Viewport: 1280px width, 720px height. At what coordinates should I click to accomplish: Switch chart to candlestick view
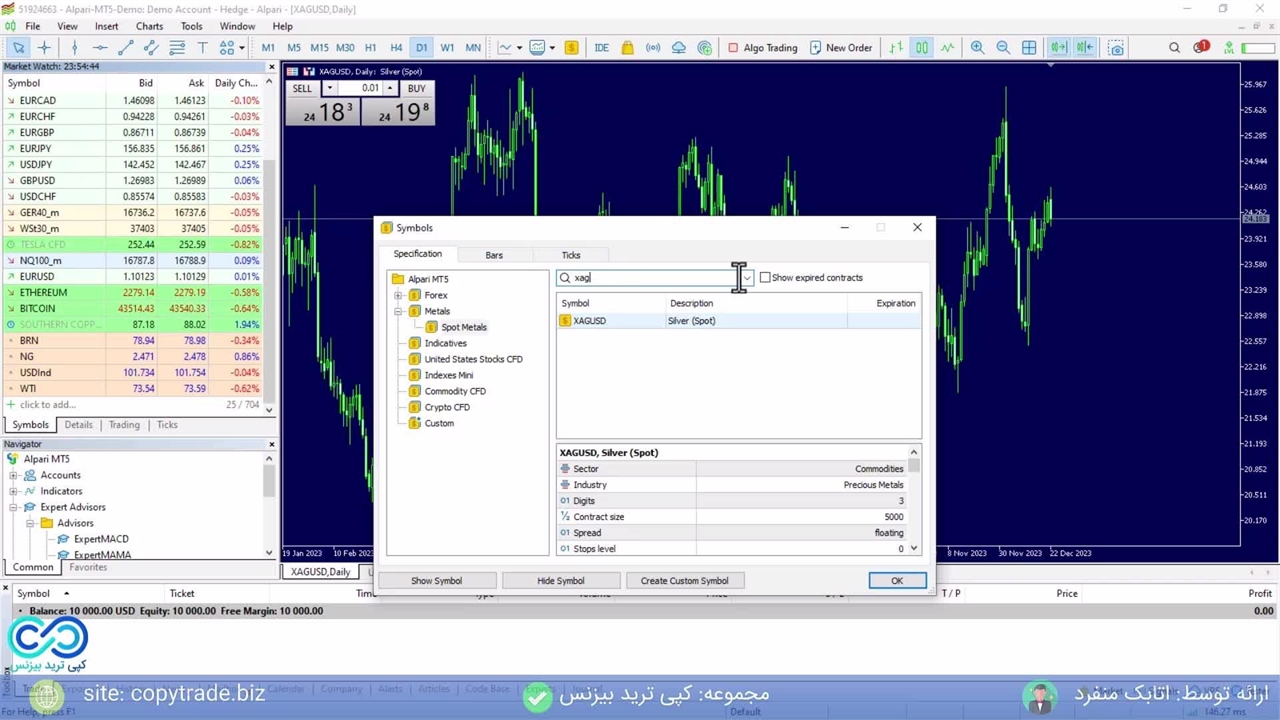pyautogui.click(x=921, y=47)
